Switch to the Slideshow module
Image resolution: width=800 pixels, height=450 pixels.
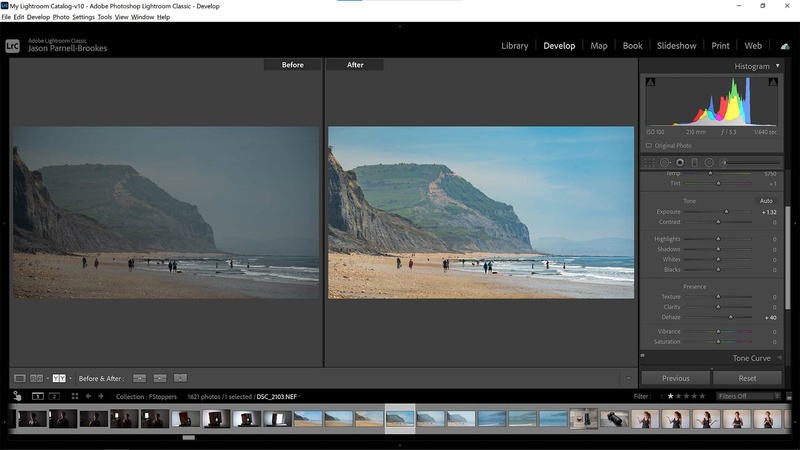[676, 46]
